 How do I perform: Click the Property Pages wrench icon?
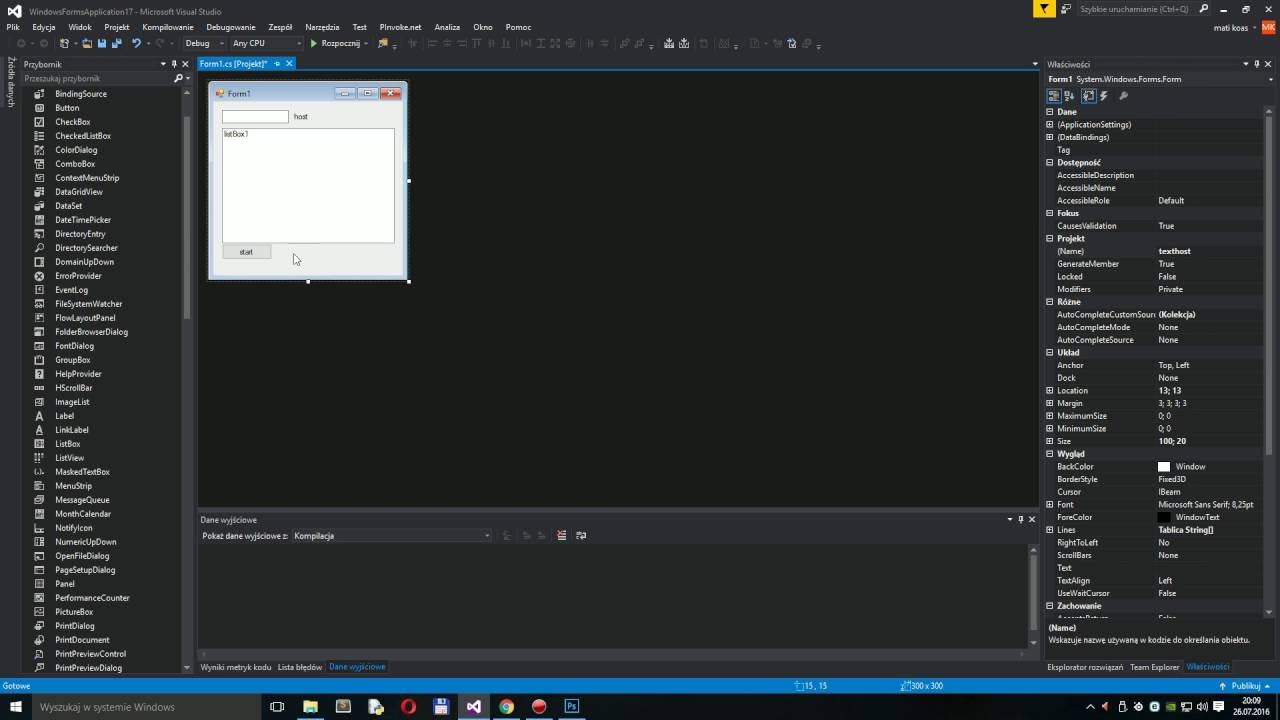(1123, 96)
